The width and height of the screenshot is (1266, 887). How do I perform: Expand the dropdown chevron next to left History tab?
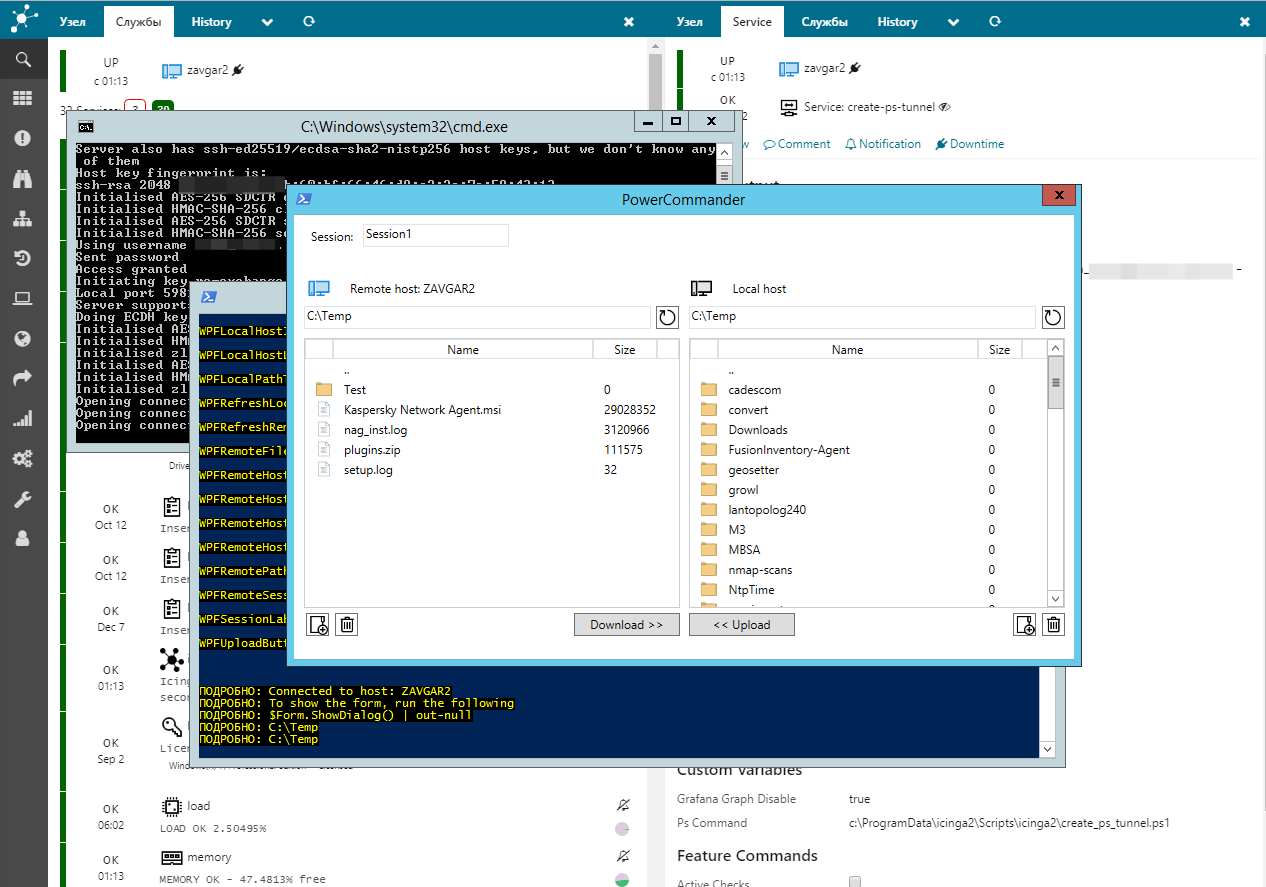click(x=267, y=22)
